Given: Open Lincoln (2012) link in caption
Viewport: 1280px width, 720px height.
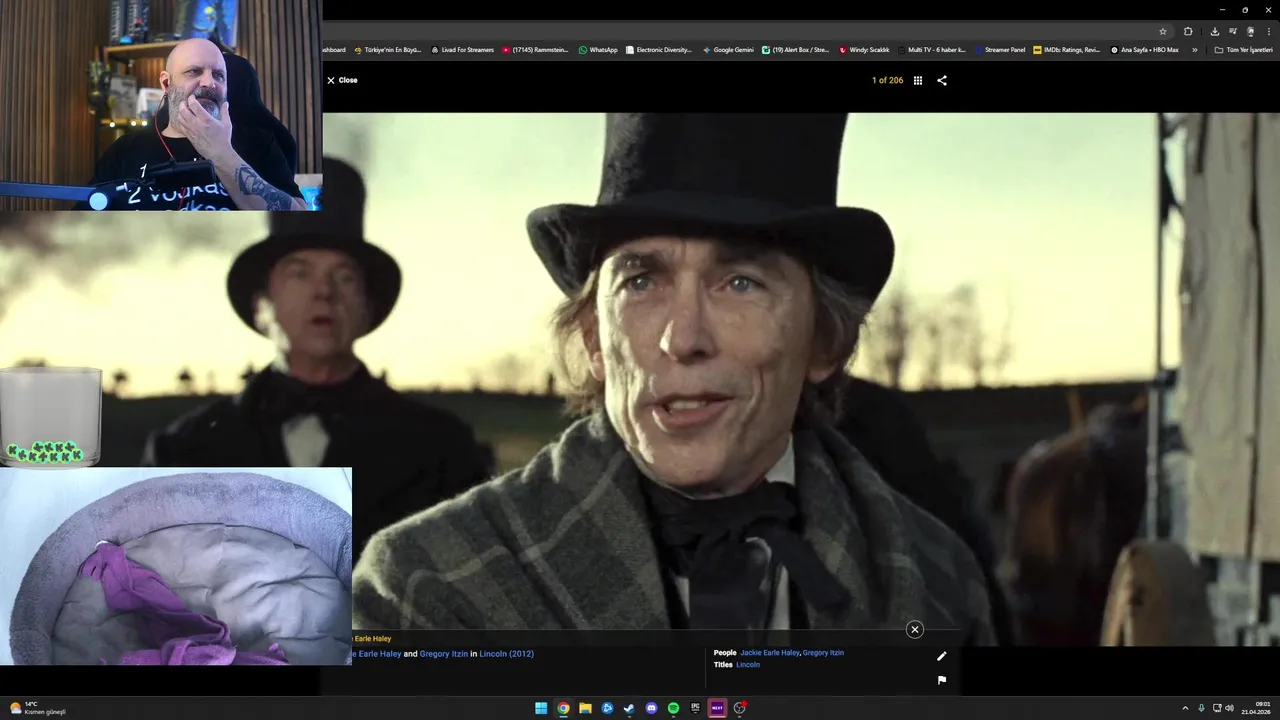Looking at the screenshot, I should click(506, 654).
